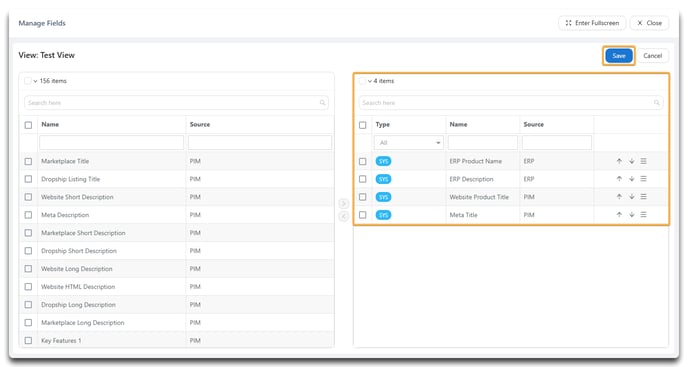Click the move-left transfer arrow
This screenshot has height=367, width=688.
344,216
